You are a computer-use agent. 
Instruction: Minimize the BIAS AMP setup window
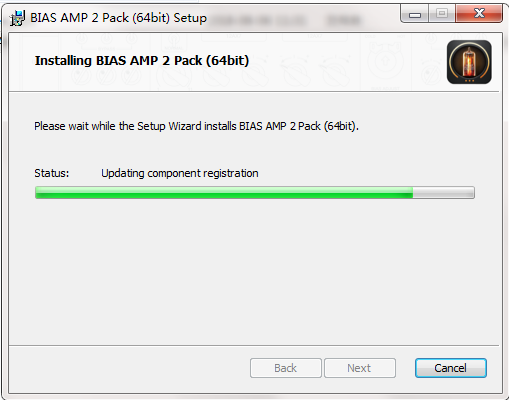tap(415, 14)
